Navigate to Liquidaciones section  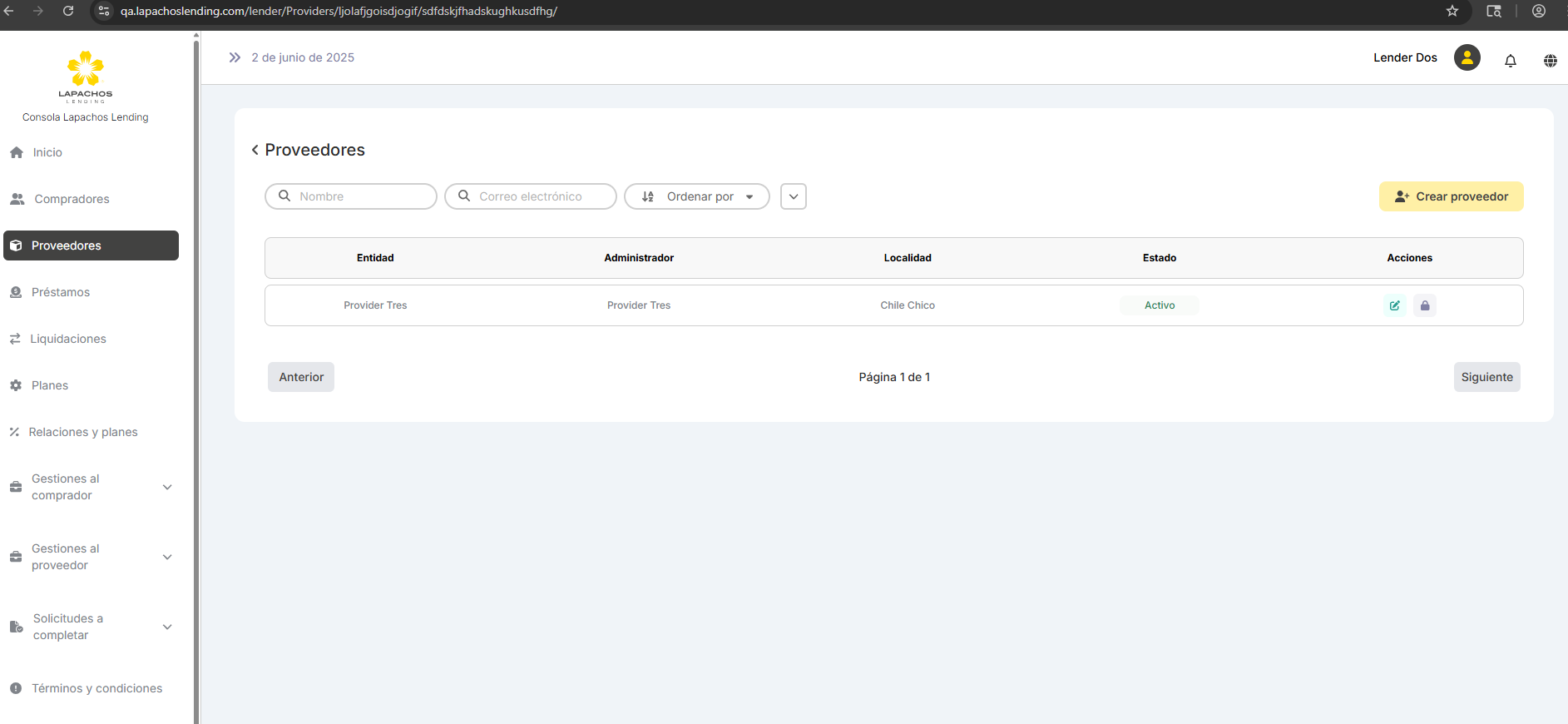tap(67, 339)
